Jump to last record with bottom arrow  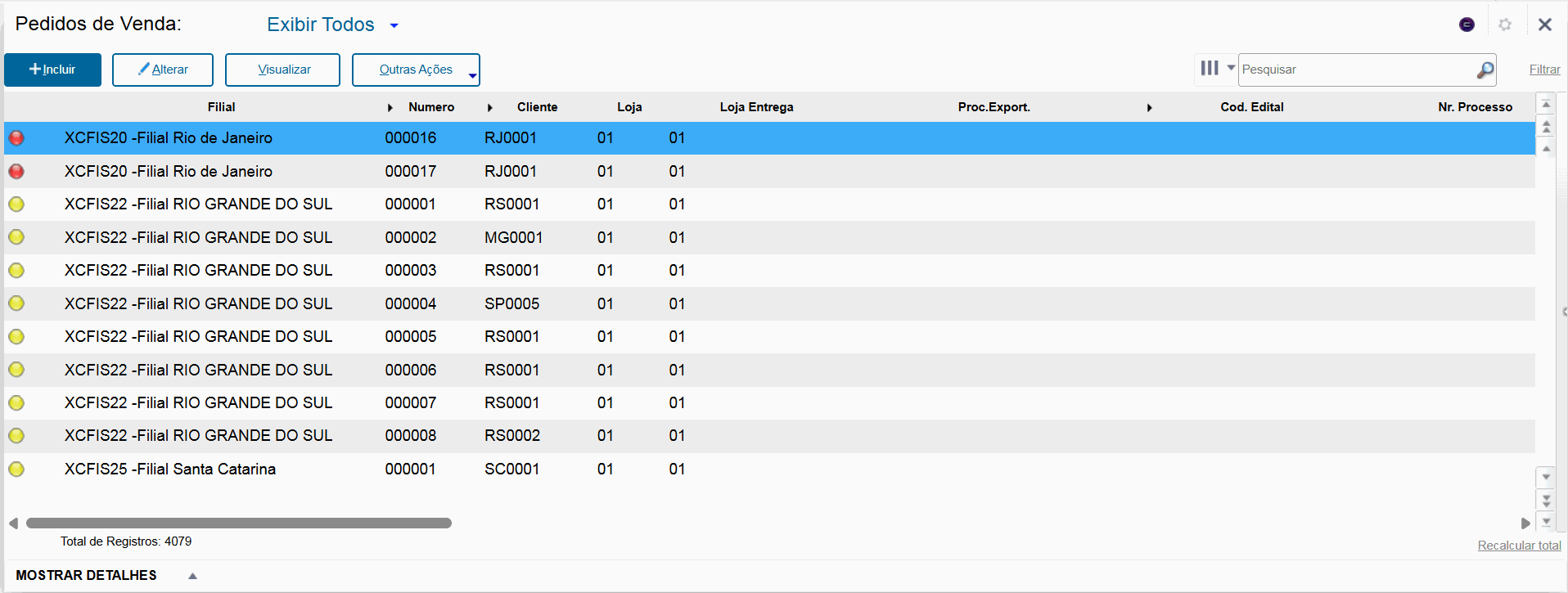pos(1546,521)
